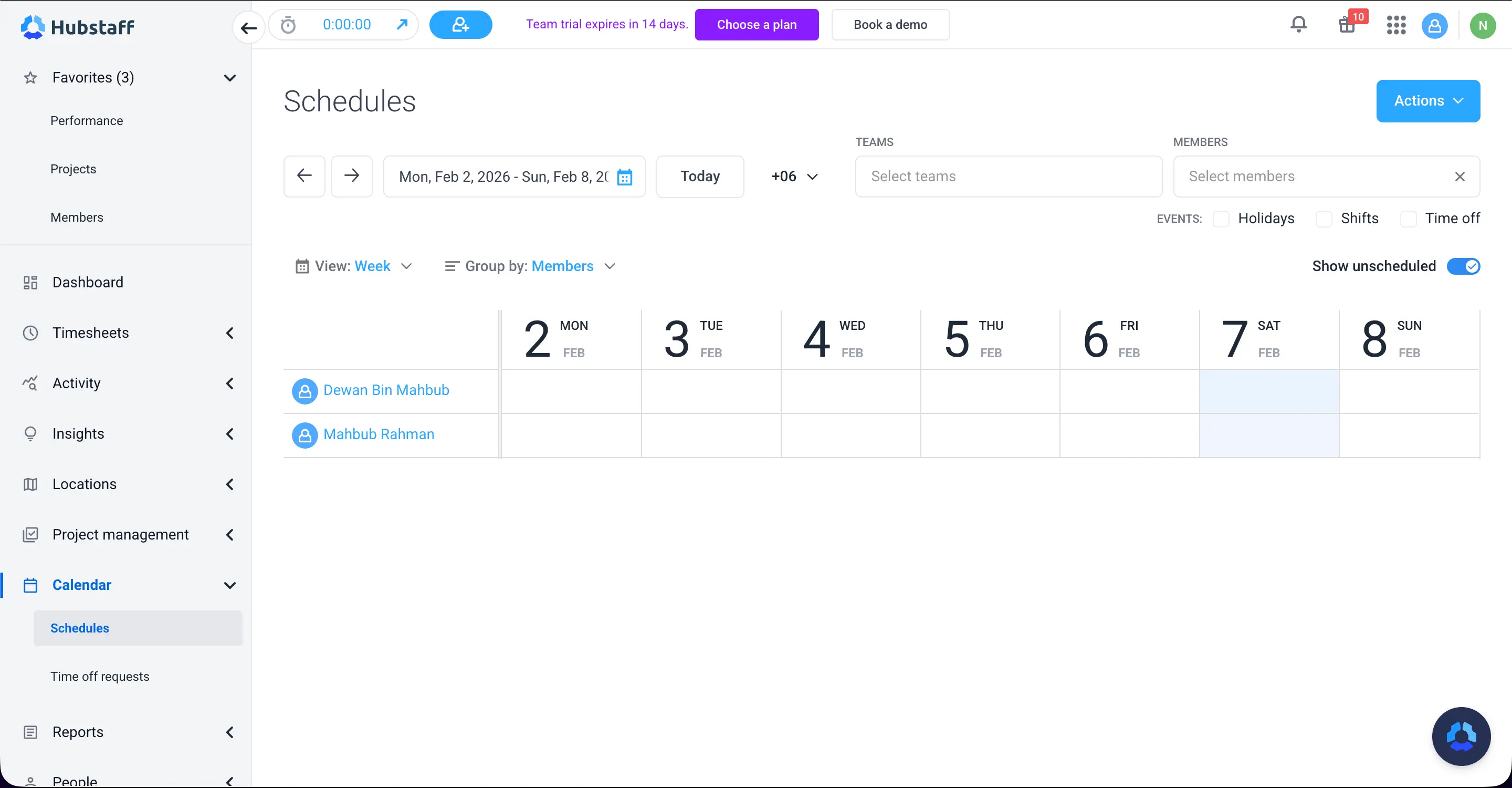Open Time off requests
Viewport: 1512px width, 788px height.
(x=100, y=677)
